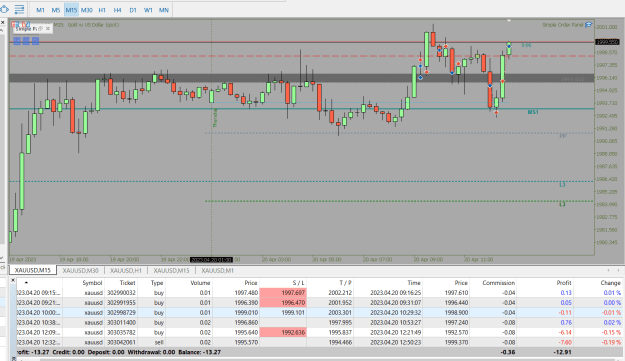Select the solid red horizontal line on chart
Image resolution: width=625 pixels, height=361 pixels.
302,42
